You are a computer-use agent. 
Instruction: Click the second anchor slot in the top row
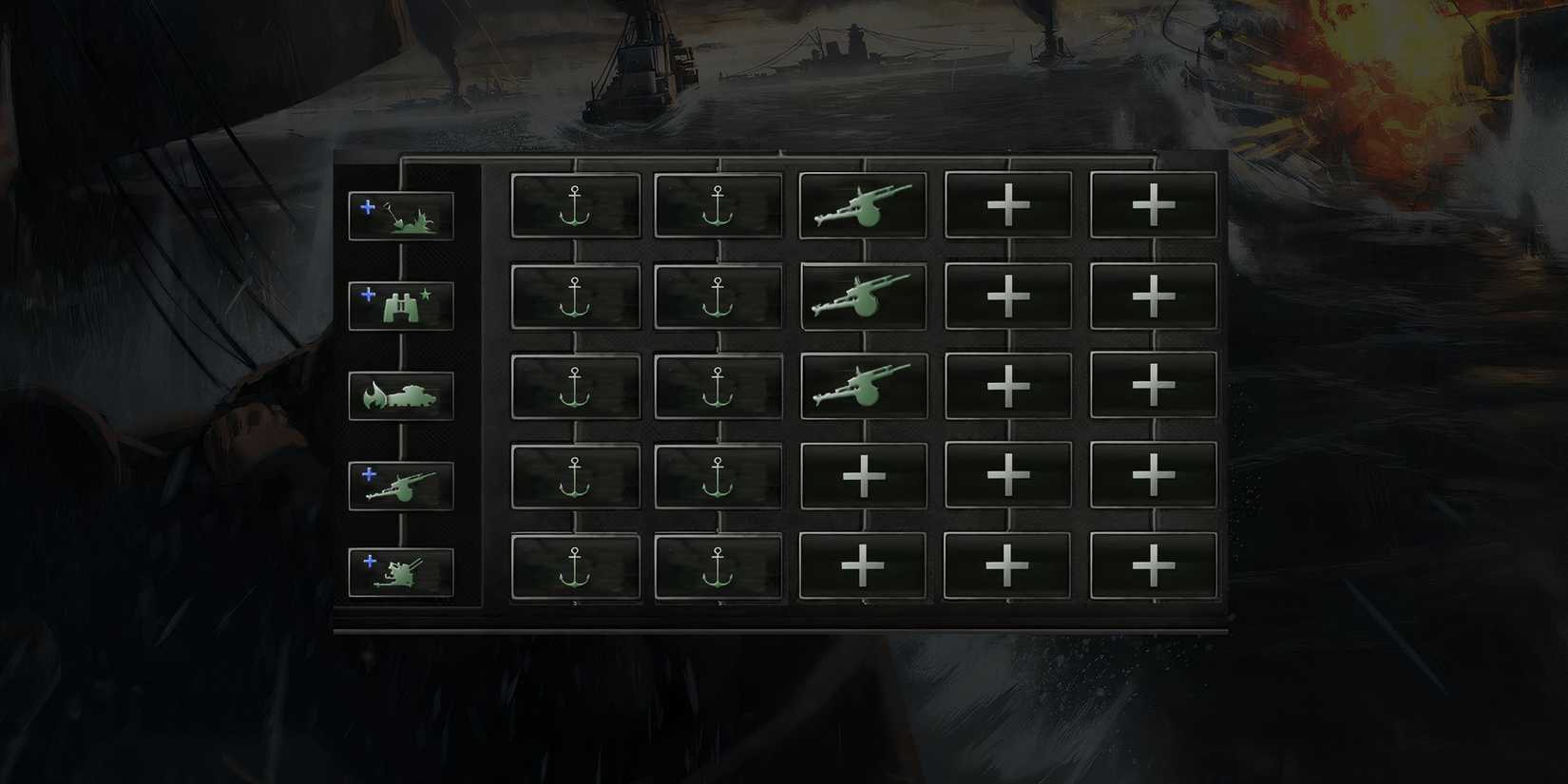coord(718,205)
